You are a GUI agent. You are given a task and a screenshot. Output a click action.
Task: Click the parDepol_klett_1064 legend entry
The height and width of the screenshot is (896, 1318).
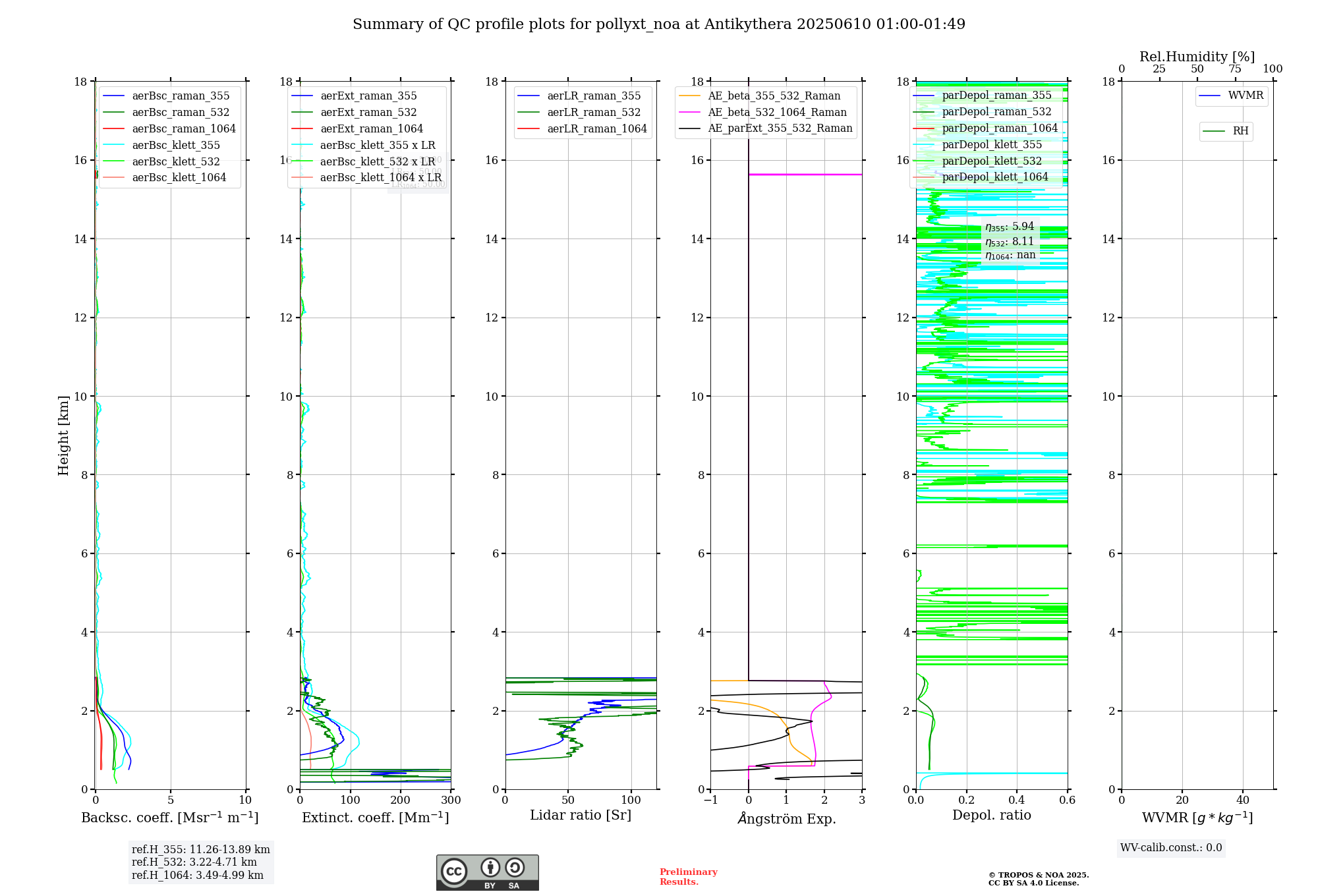981,177
